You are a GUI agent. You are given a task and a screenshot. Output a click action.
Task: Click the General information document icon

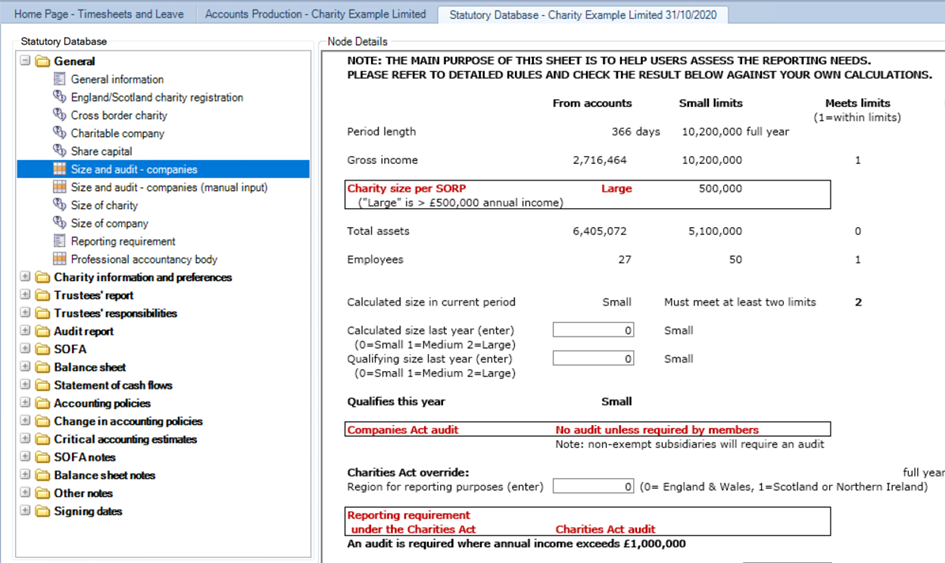pyautogui.click(x=59, y=79)
